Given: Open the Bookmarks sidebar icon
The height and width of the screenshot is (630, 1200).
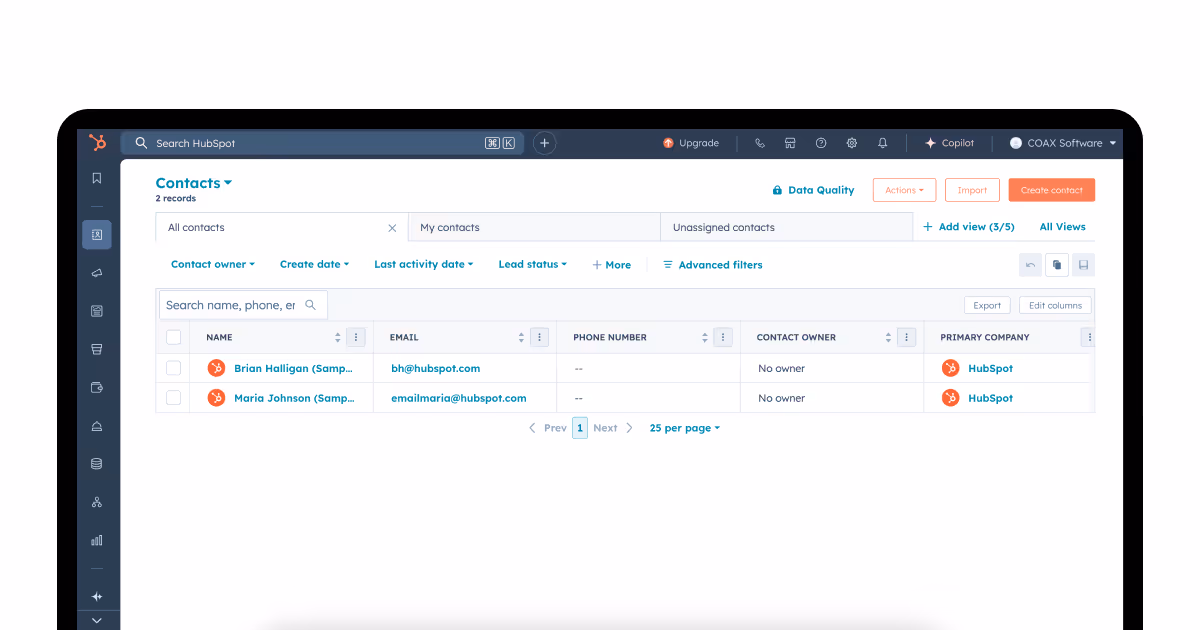Looking at the screenshot, I should (97, 178).
